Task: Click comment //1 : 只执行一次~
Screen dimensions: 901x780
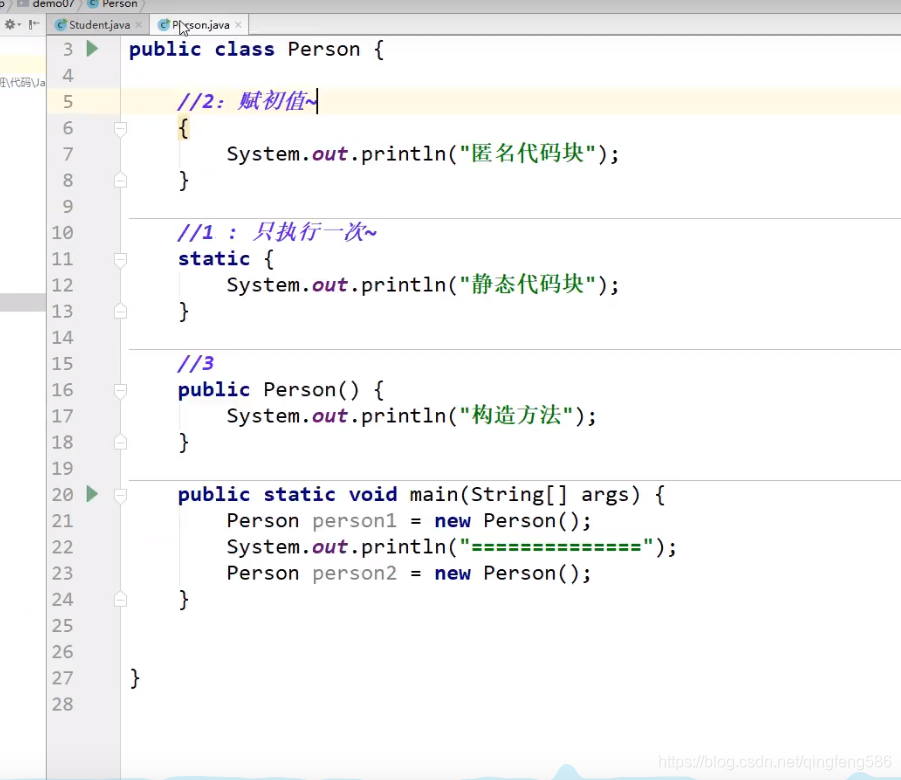Action: pyautogui.click(x=277, y=232)
